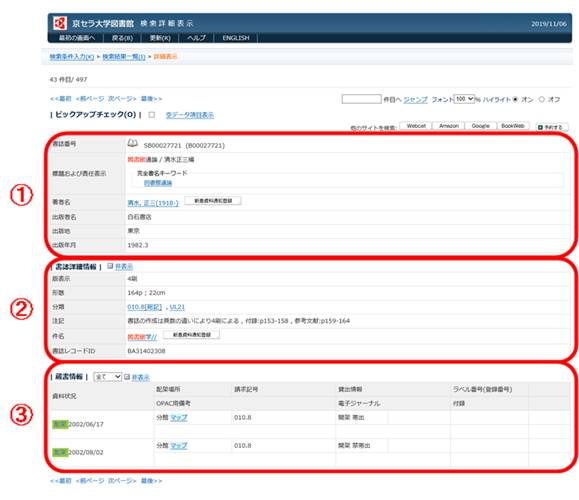Click the jump-to-record number input field
The width and height of the screenshot is (579, 500).
click(362, 99)
